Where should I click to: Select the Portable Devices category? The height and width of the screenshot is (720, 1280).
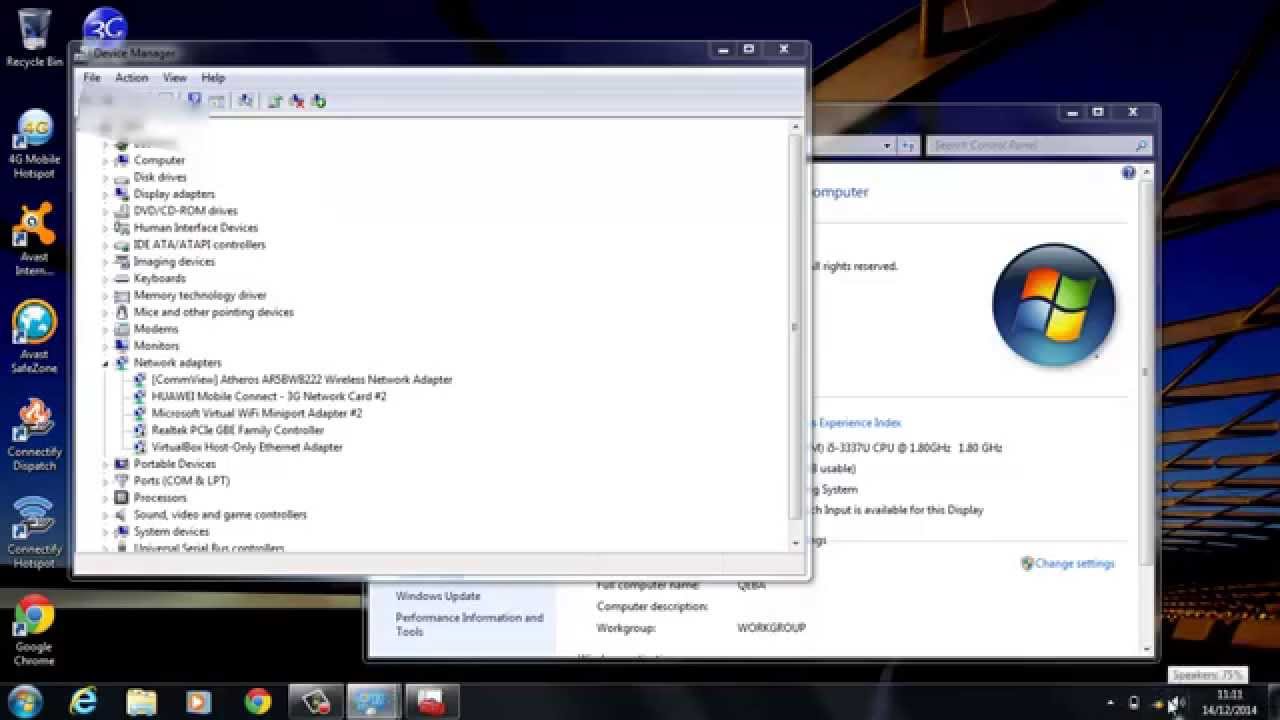(174, 464)
